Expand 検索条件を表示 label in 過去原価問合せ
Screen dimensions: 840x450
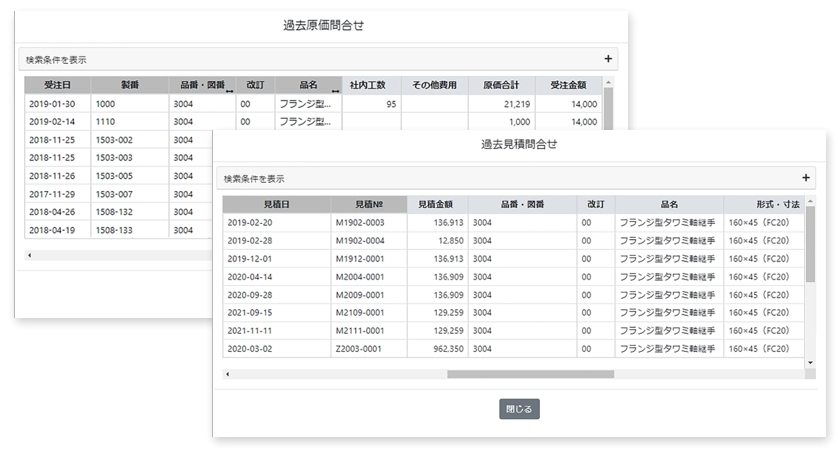click(x=56, y=60)
